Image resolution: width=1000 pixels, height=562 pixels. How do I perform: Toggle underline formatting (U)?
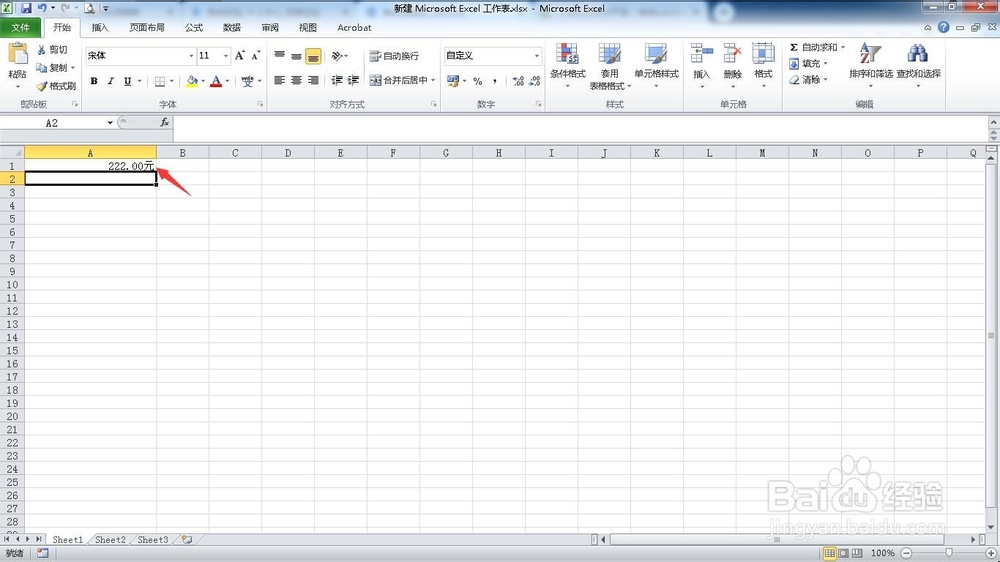(x=128, y=81)
